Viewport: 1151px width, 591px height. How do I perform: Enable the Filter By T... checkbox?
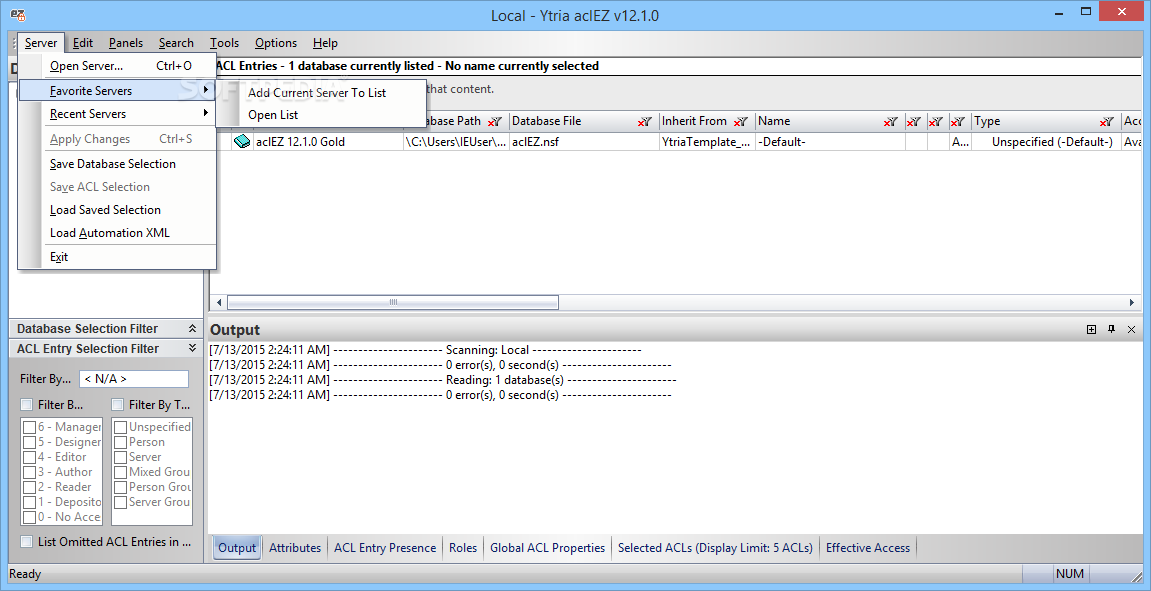pyautogui.click(x=117, y=405)
